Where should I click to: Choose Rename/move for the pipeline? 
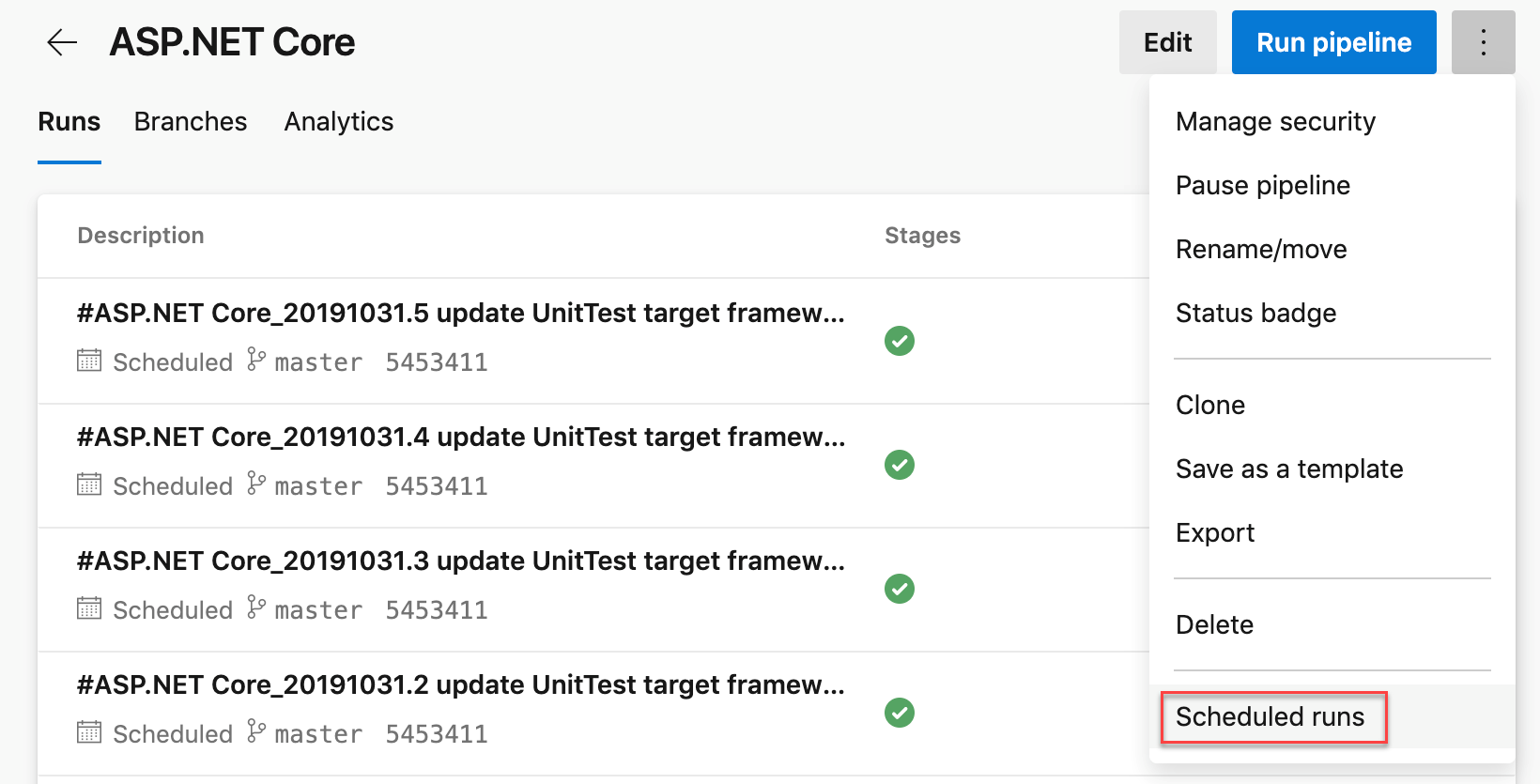(1261, 249)
